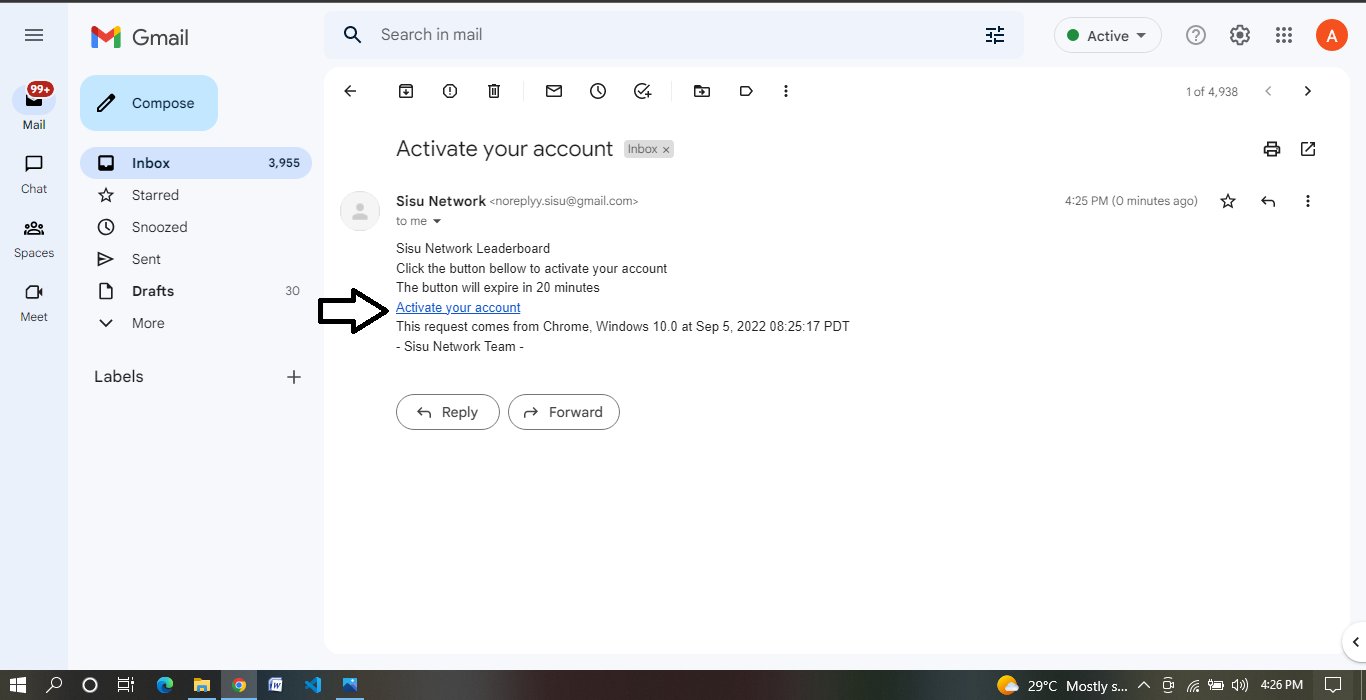
Task: Click the reply arrow icon in the header
Action: 1268,201
